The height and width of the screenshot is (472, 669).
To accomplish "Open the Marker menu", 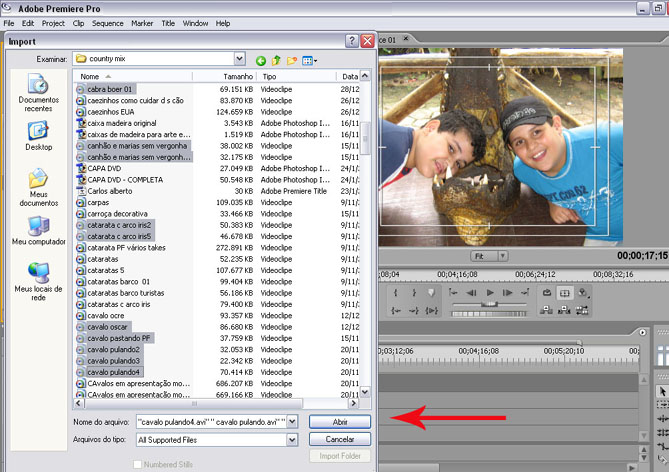I will (x=142, y=23).
